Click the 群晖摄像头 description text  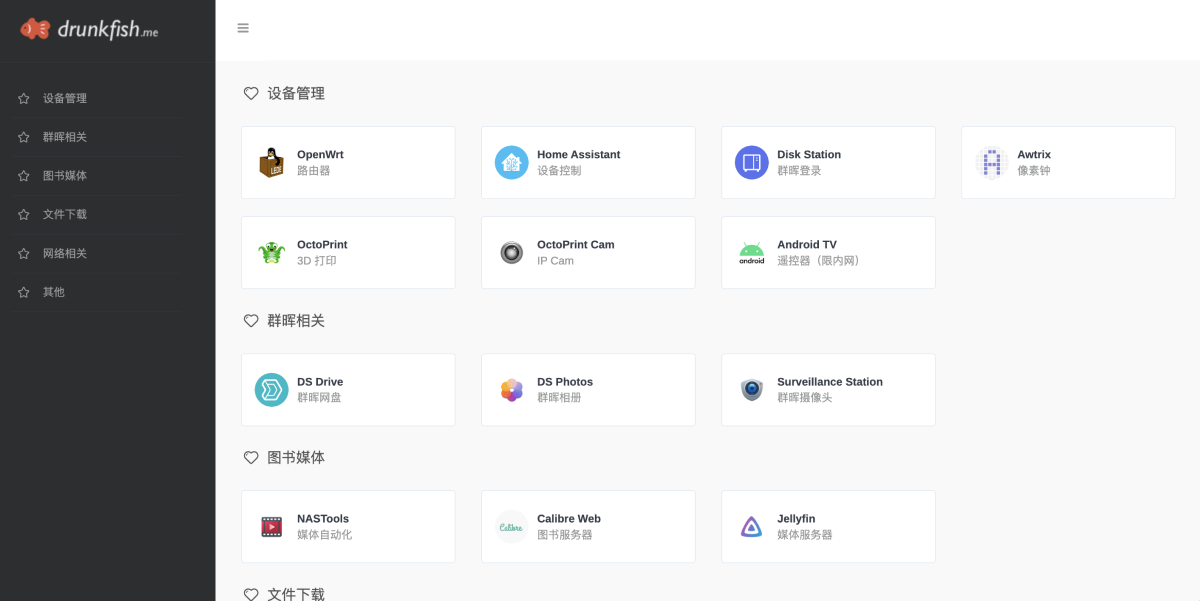(805, 398)
